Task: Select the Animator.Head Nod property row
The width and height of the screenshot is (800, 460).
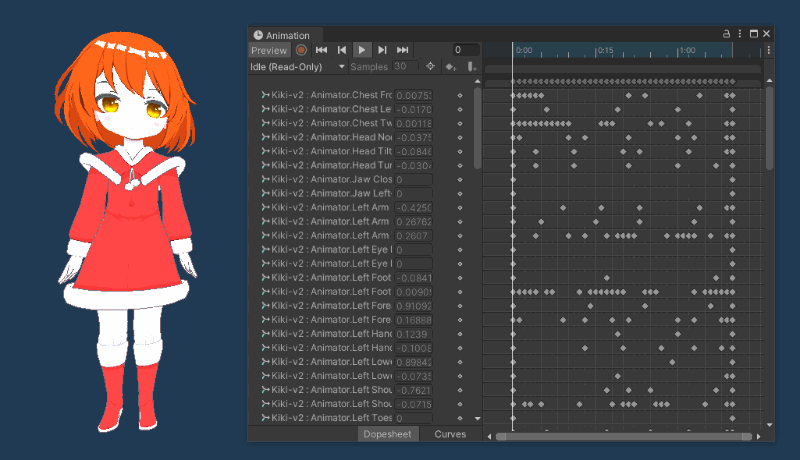Action: [x=361, y=137]
